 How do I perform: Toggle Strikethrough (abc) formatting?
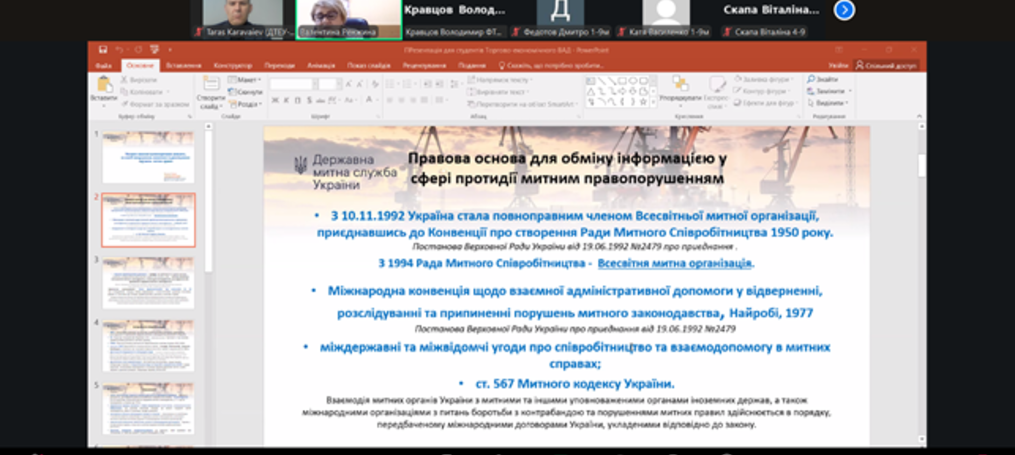click(321, 100)
